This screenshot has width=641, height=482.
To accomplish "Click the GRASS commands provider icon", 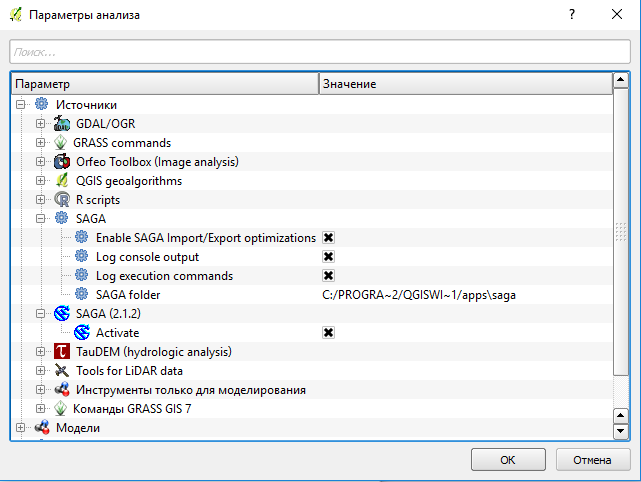I will (61, 142).
